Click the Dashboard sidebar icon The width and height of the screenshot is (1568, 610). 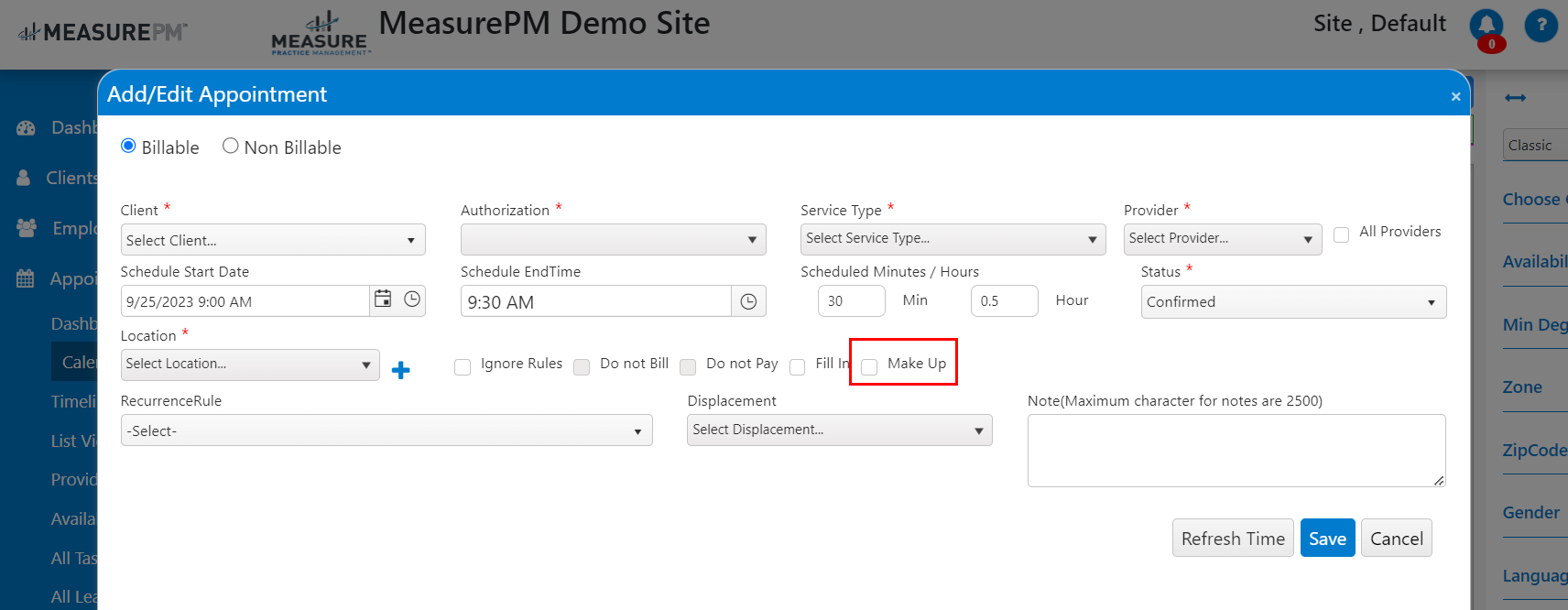(x=26, y=128)
